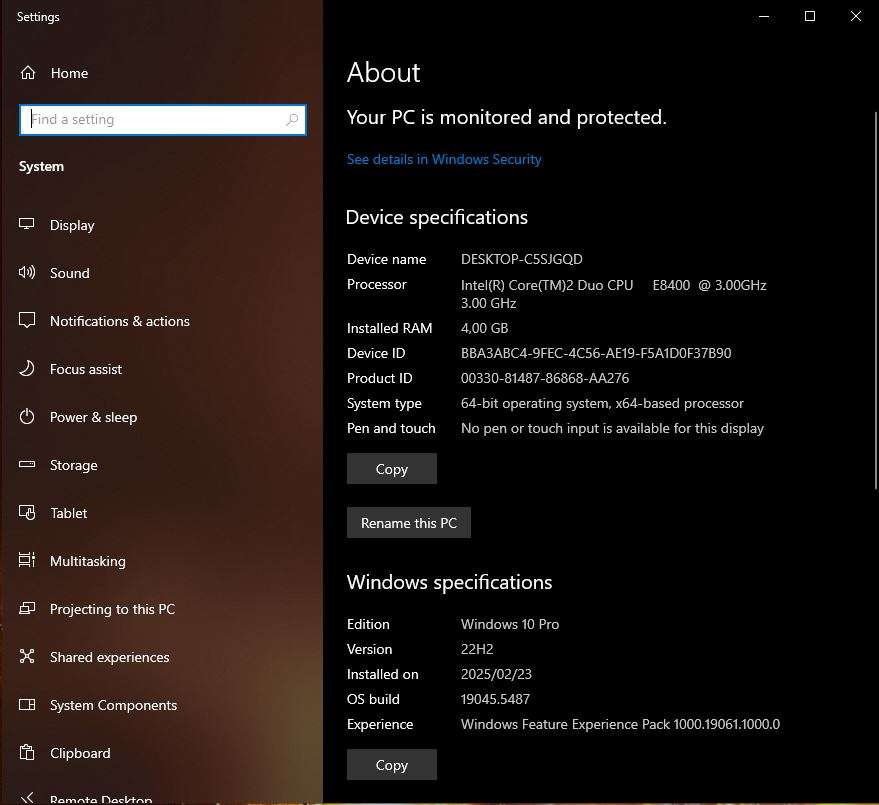Screen dimensions: 879x805
Task: Open Display settings via monitor icon
Action: (26, 224)
